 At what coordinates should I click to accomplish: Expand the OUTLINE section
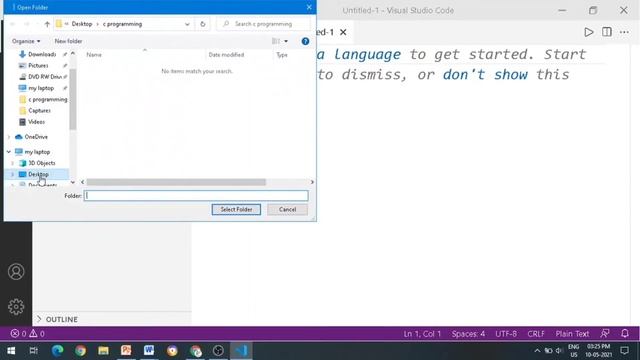[x=61, y=319]
